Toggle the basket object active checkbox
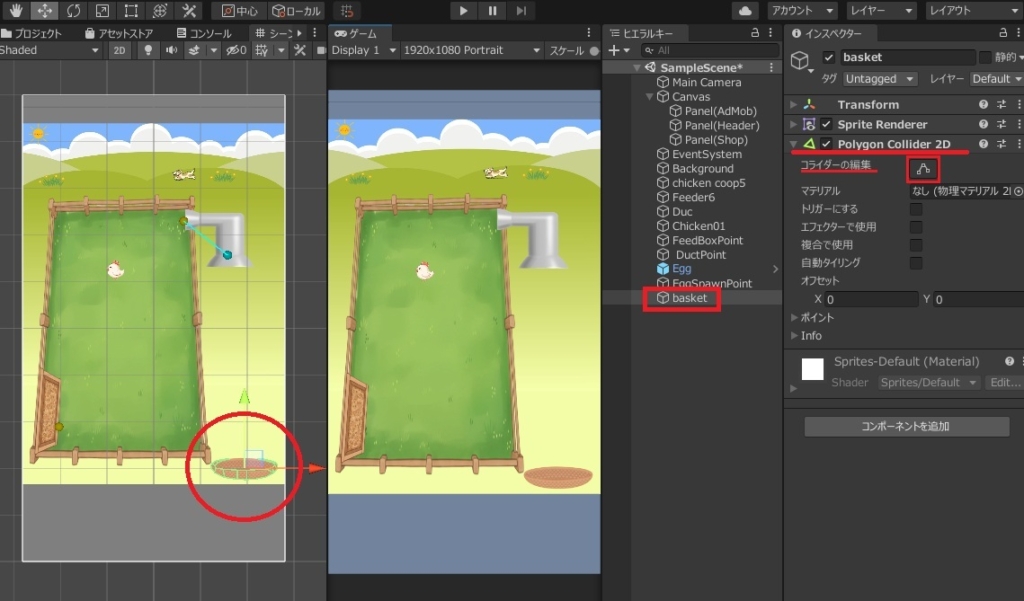Viewport: 1024px width, 601px height. tap(828, 58)
